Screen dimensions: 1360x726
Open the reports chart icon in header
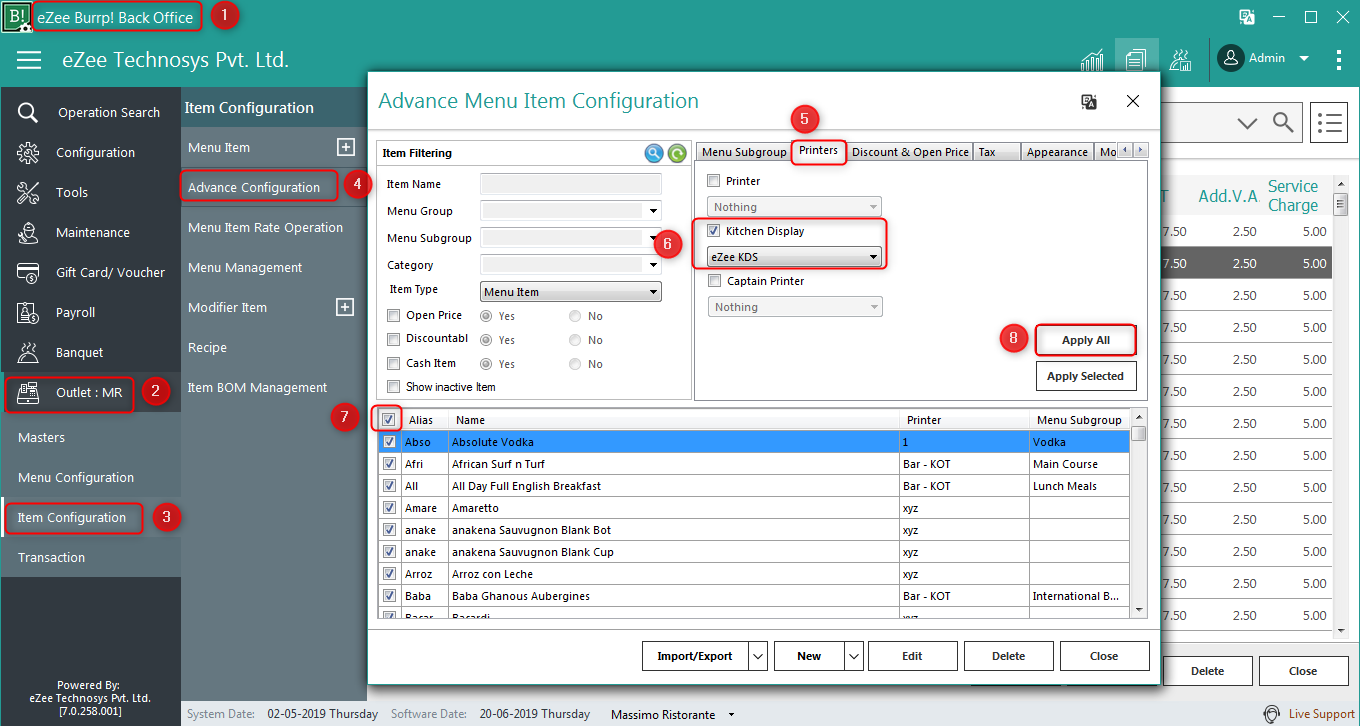[1092, 60]
